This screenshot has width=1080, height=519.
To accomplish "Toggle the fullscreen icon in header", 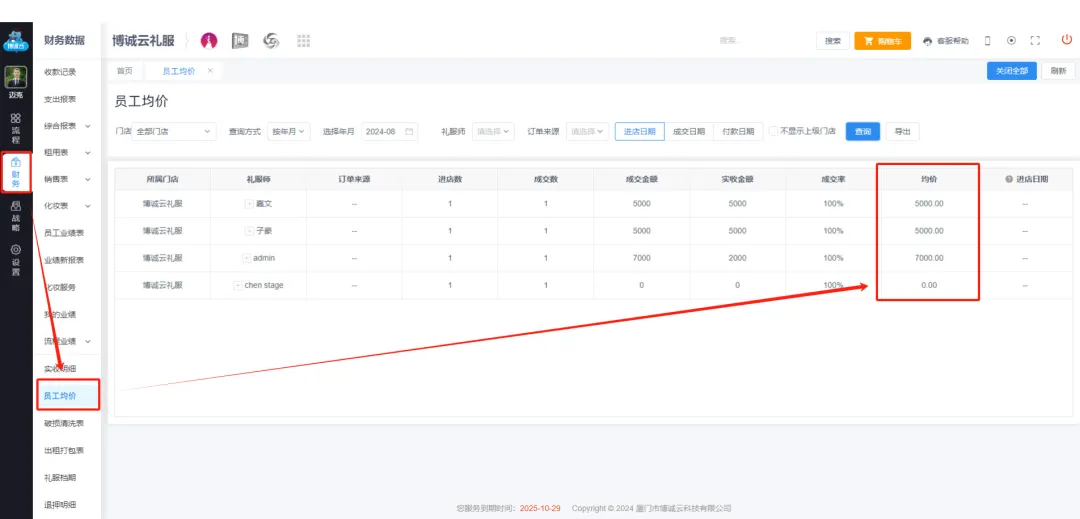I will (x=1035, y=41).
